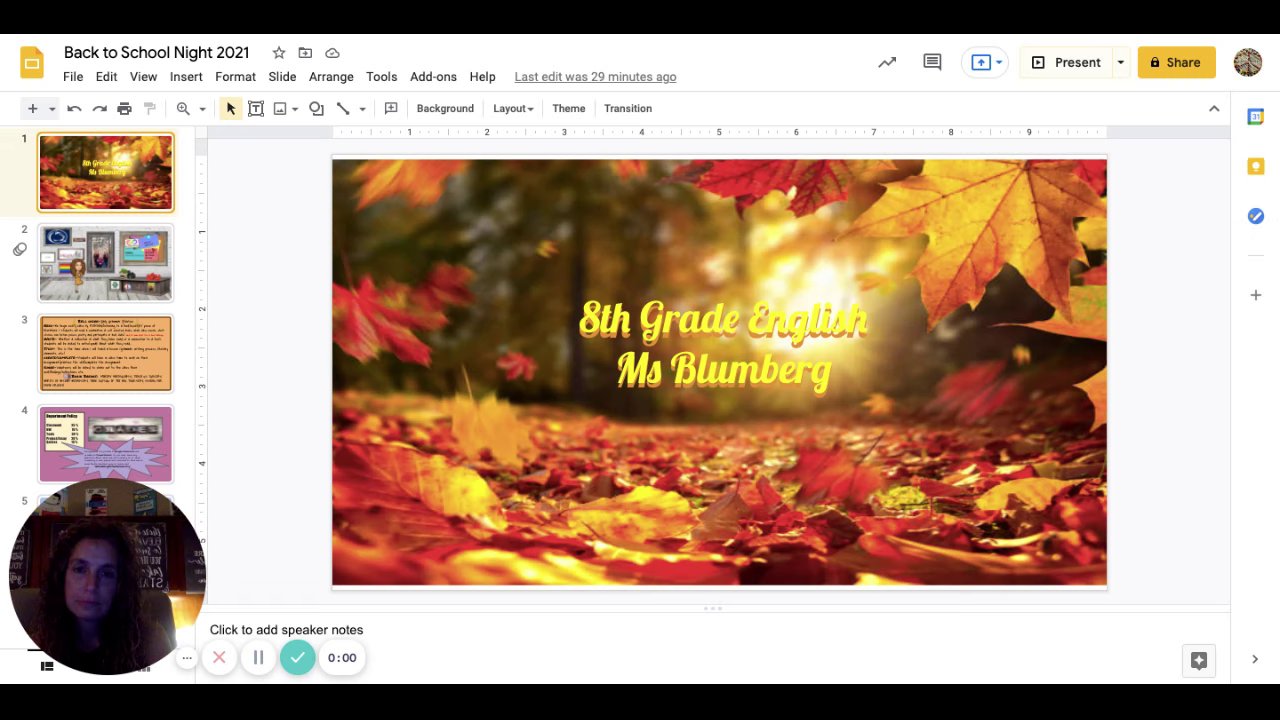The width and height of the screenshot is (1280, 720).
Task: Click the zoom magnifier tool
Action: coord(183,108)
